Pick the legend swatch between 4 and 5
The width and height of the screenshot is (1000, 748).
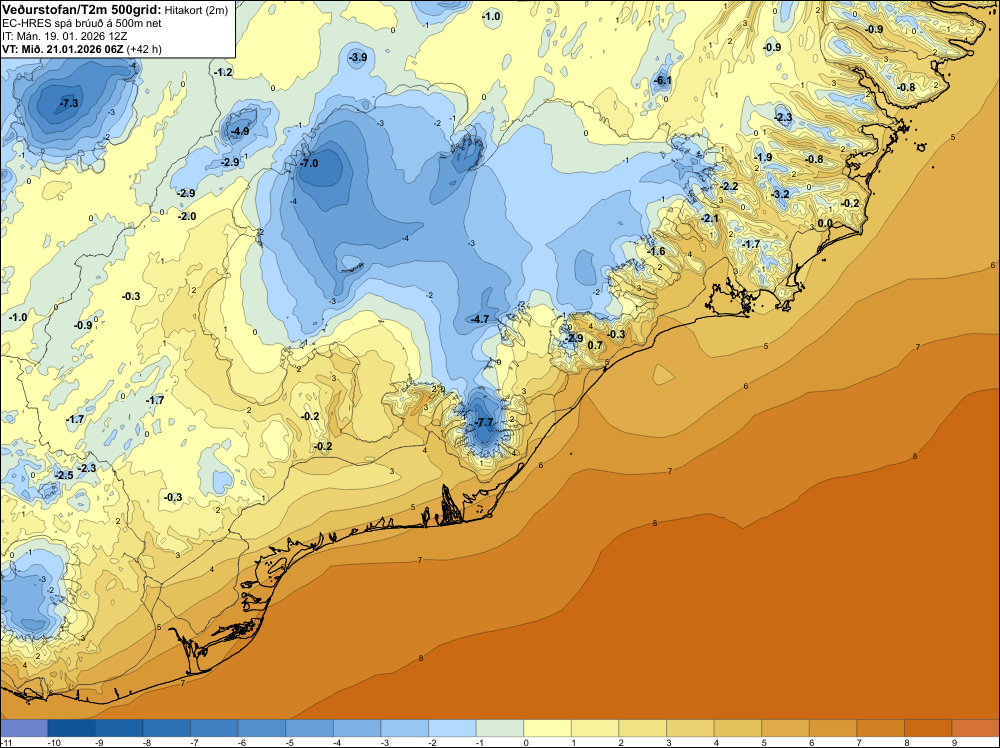pos(738,728)
